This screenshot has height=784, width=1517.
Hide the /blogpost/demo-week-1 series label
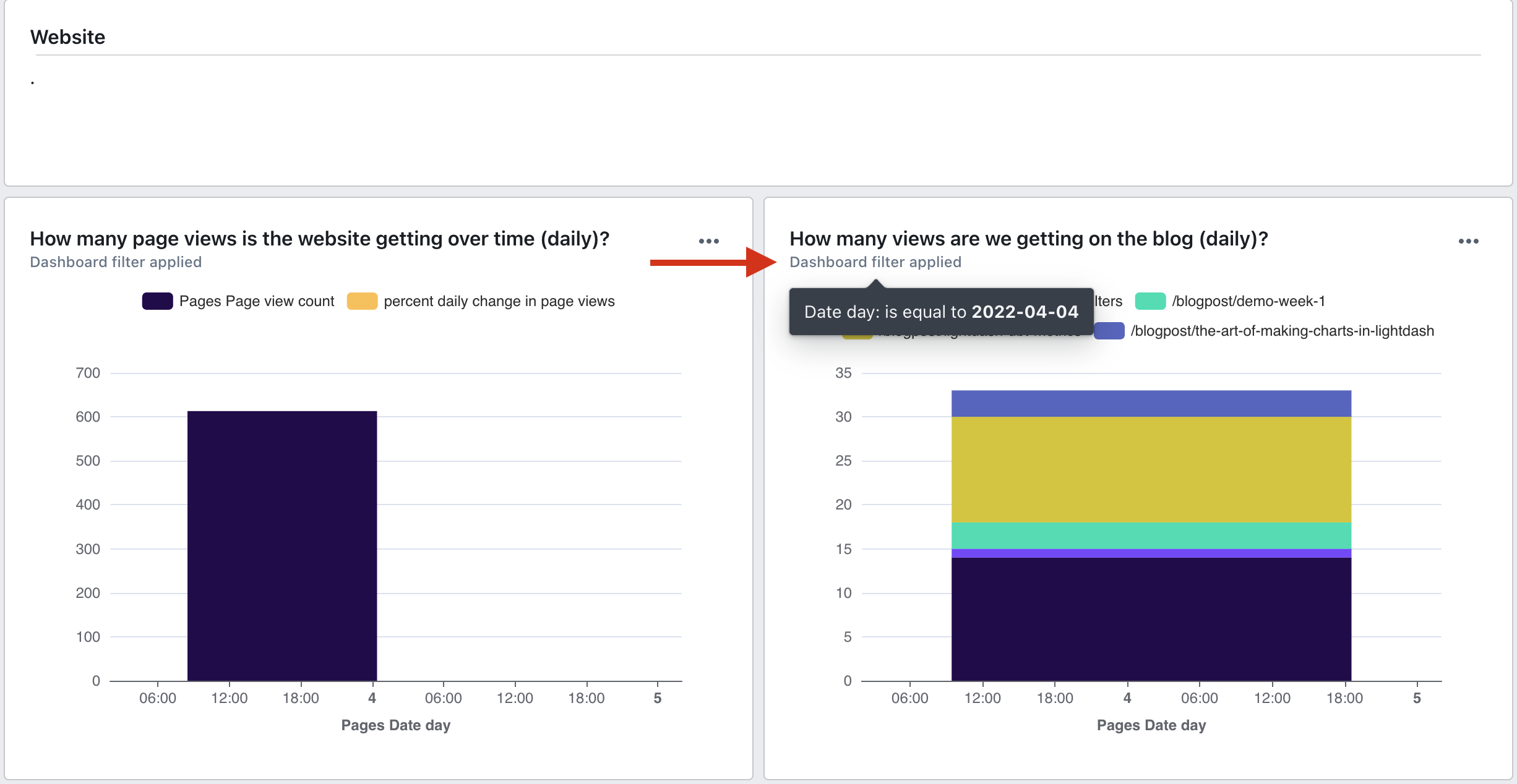[1248, 301]
